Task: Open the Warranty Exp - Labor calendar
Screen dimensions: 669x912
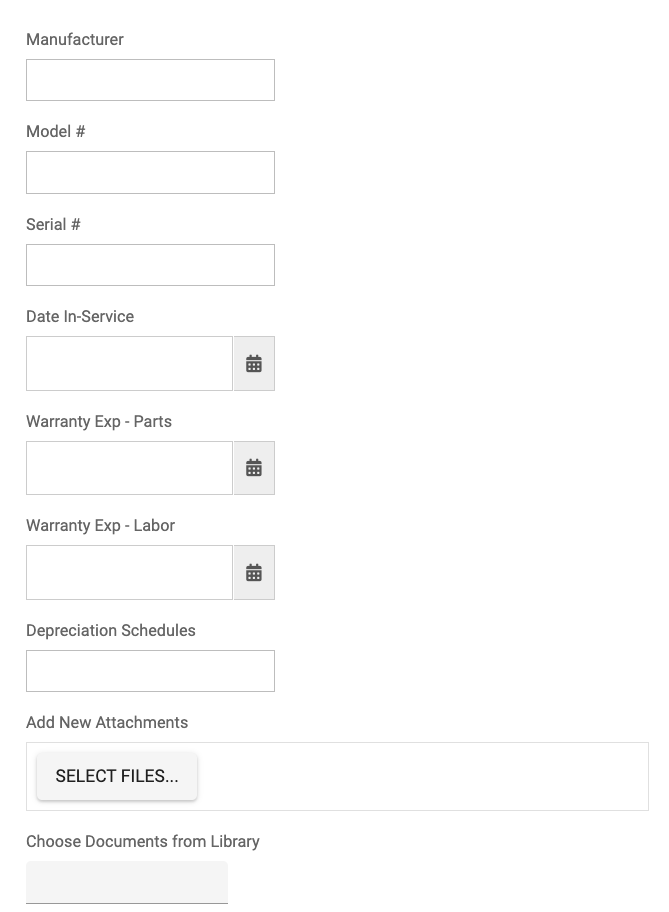Action: (x=254, y=573)
